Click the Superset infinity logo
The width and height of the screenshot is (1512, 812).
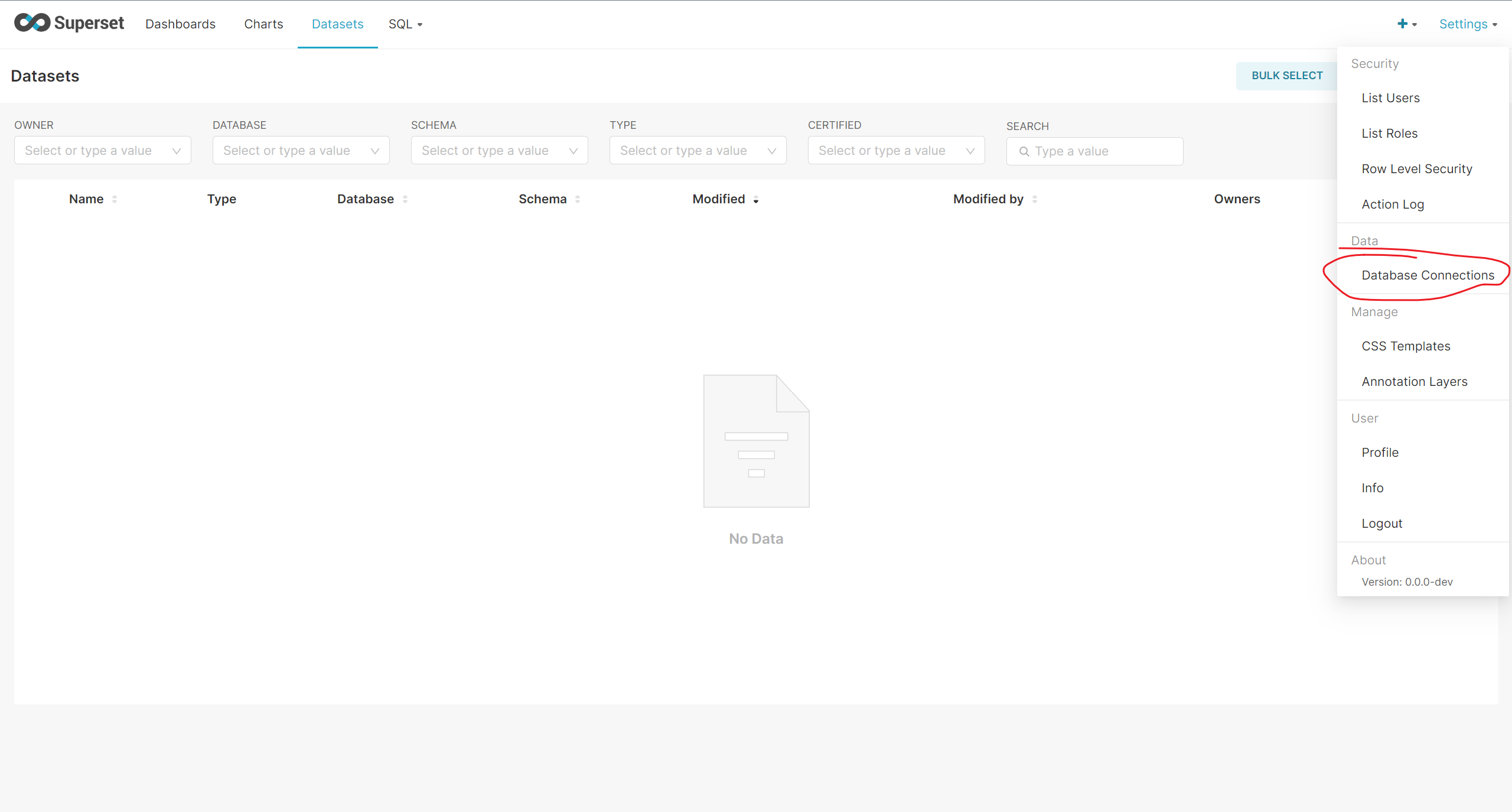coord(32,23)
